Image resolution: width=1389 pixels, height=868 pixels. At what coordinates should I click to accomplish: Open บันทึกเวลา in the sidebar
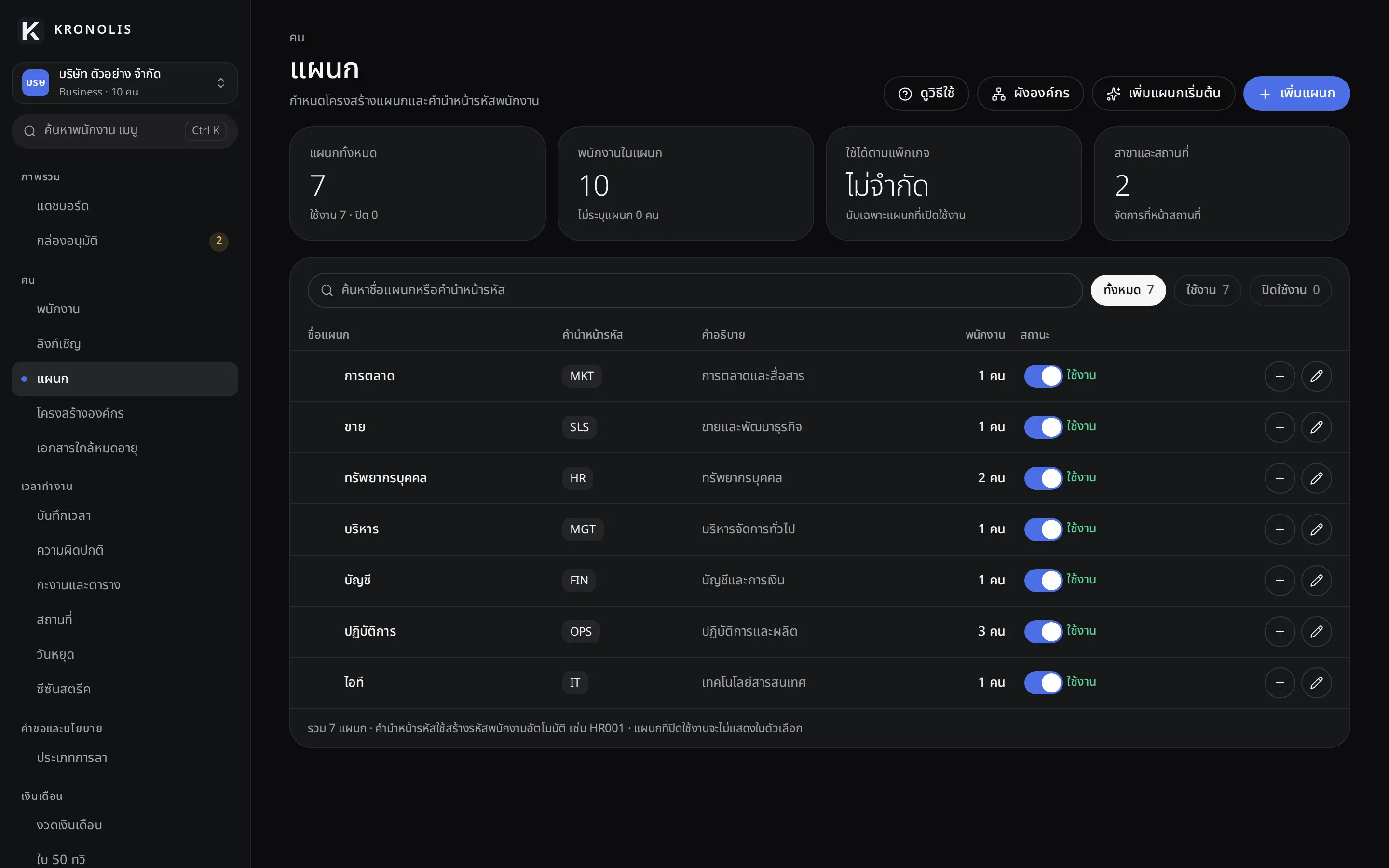[124, 515]
